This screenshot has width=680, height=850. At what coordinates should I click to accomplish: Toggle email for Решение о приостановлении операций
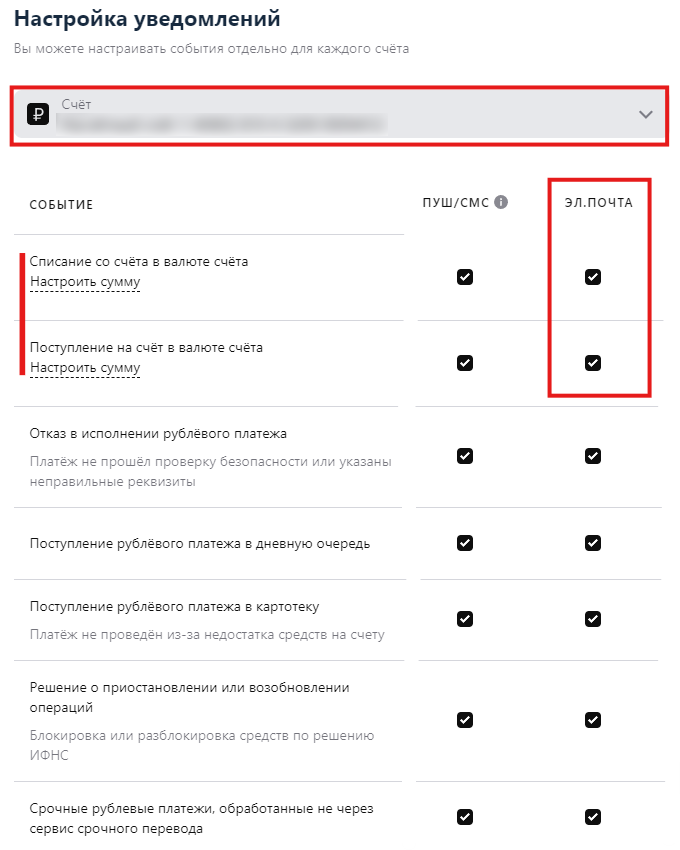coord(593,720)
